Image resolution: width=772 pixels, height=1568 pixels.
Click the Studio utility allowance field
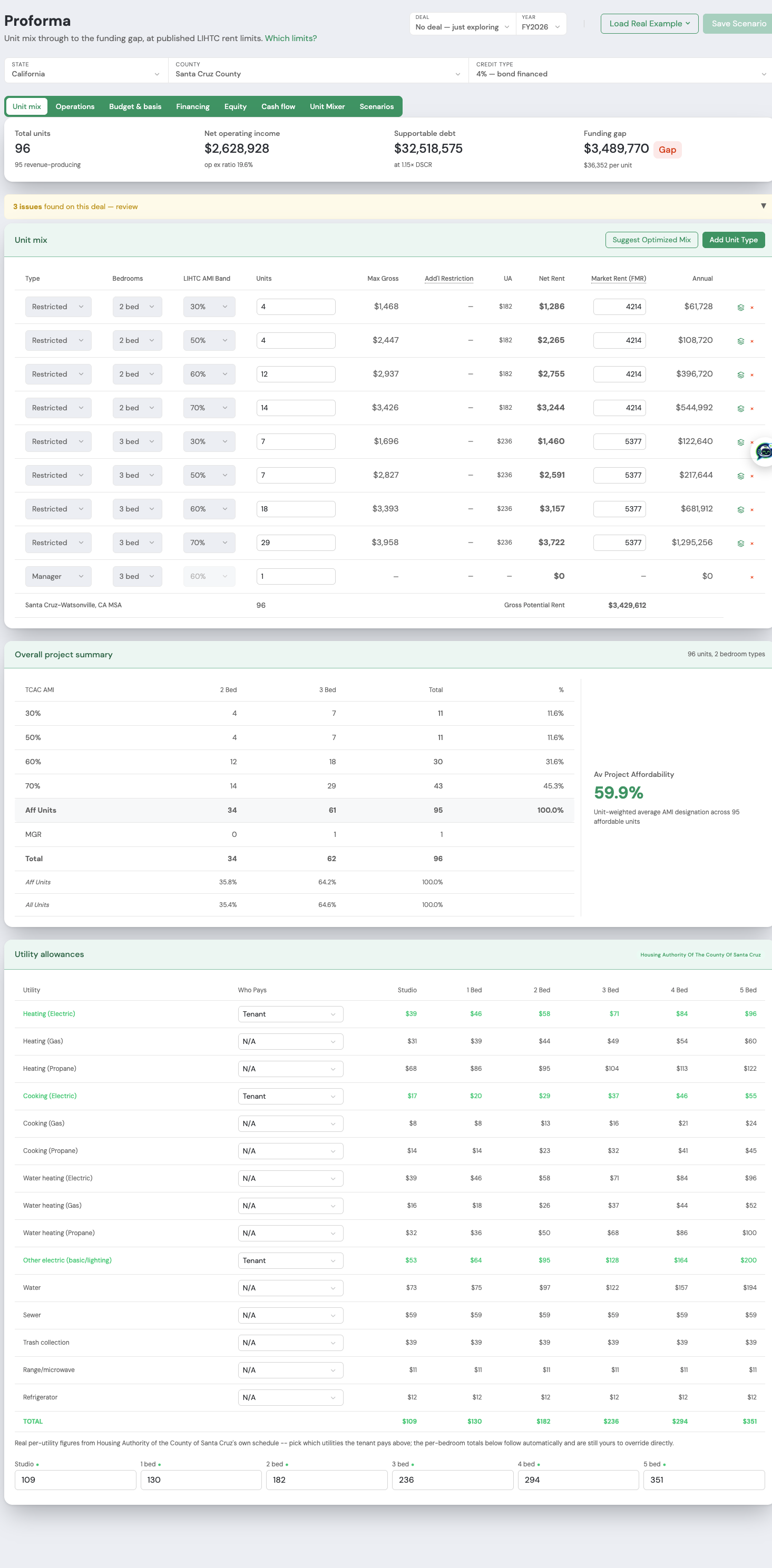point(75,1480)
